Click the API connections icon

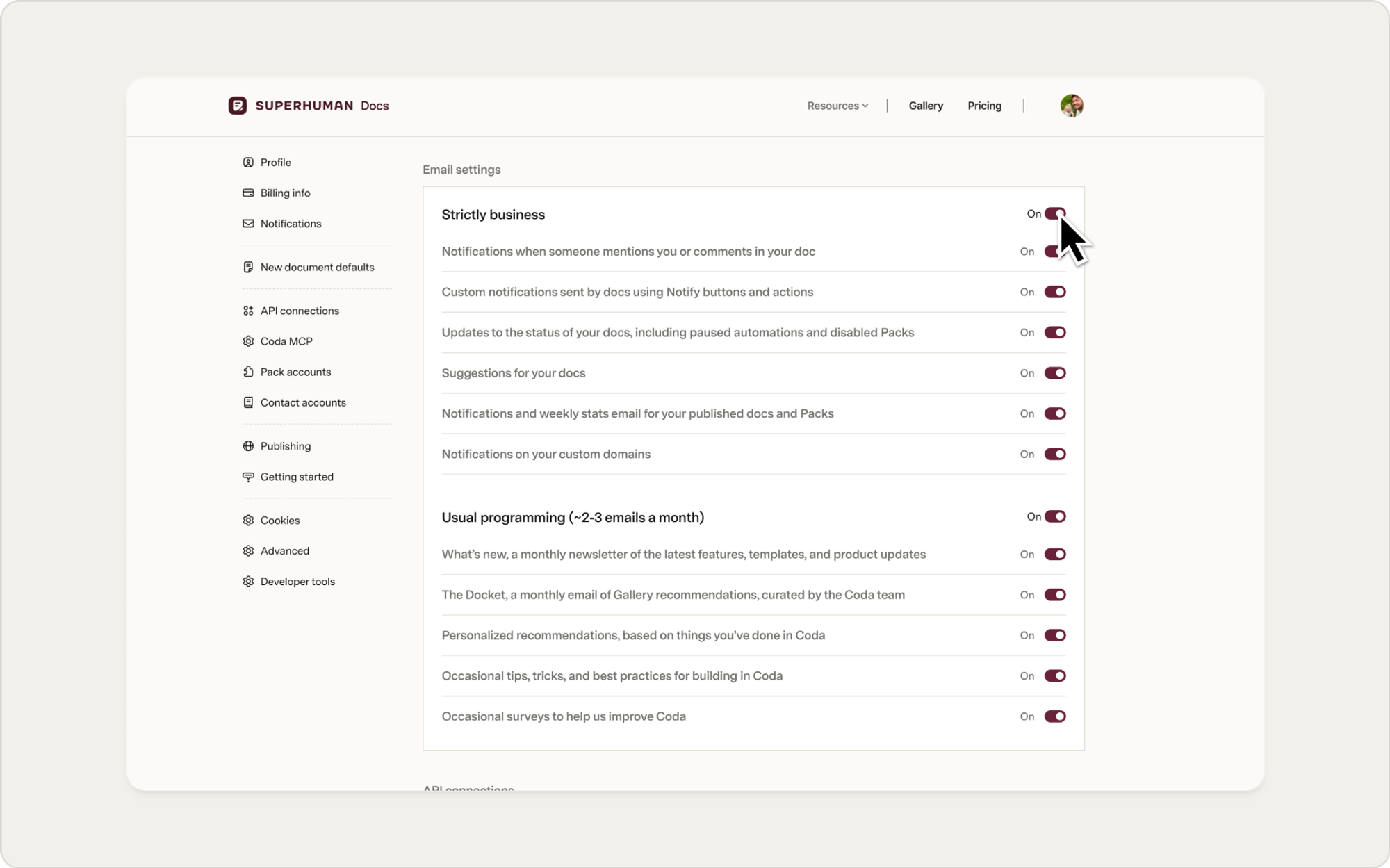click(x=248, y=311)
